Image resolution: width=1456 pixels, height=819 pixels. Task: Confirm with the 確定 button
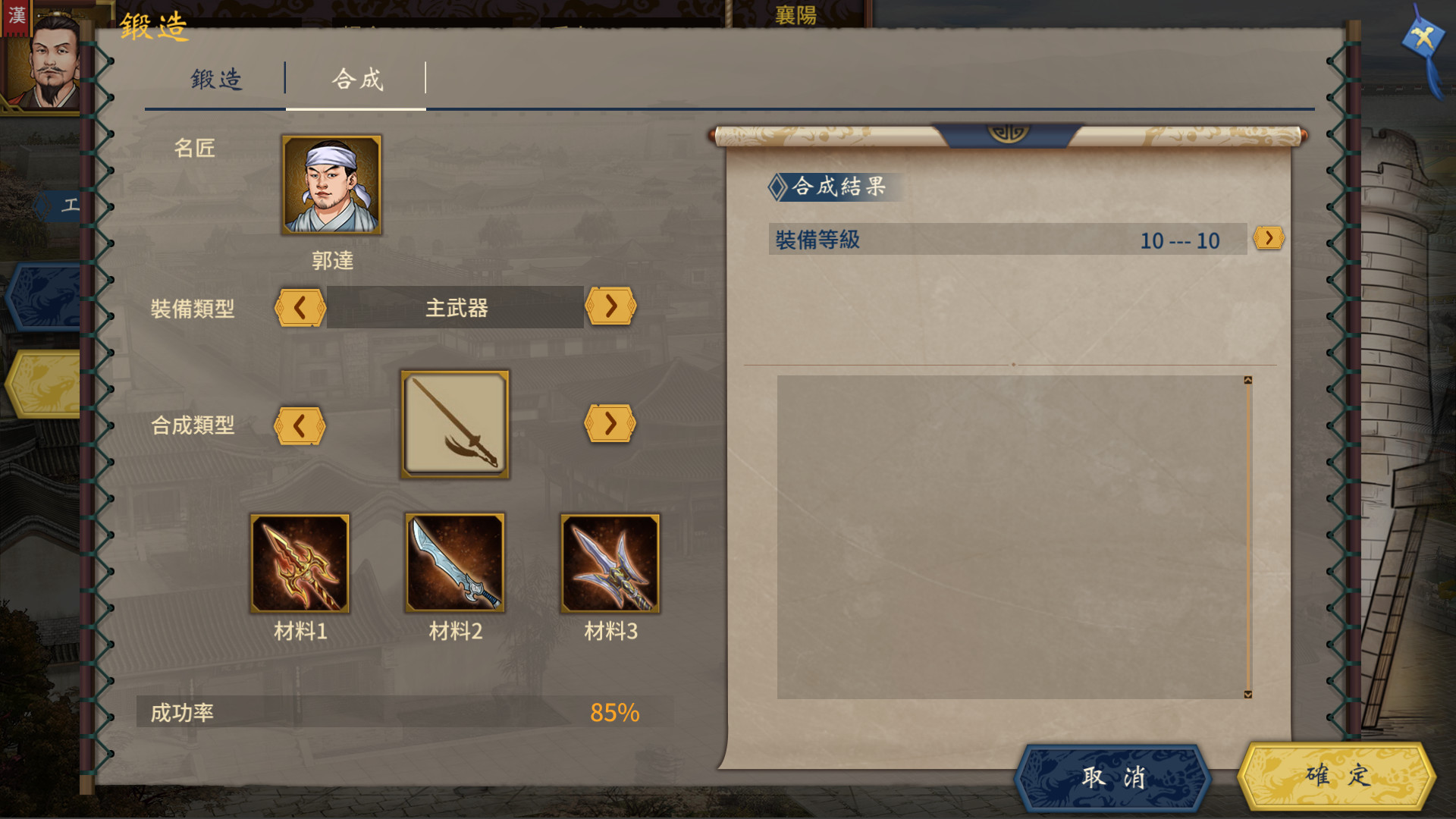tap(1337, 776)
